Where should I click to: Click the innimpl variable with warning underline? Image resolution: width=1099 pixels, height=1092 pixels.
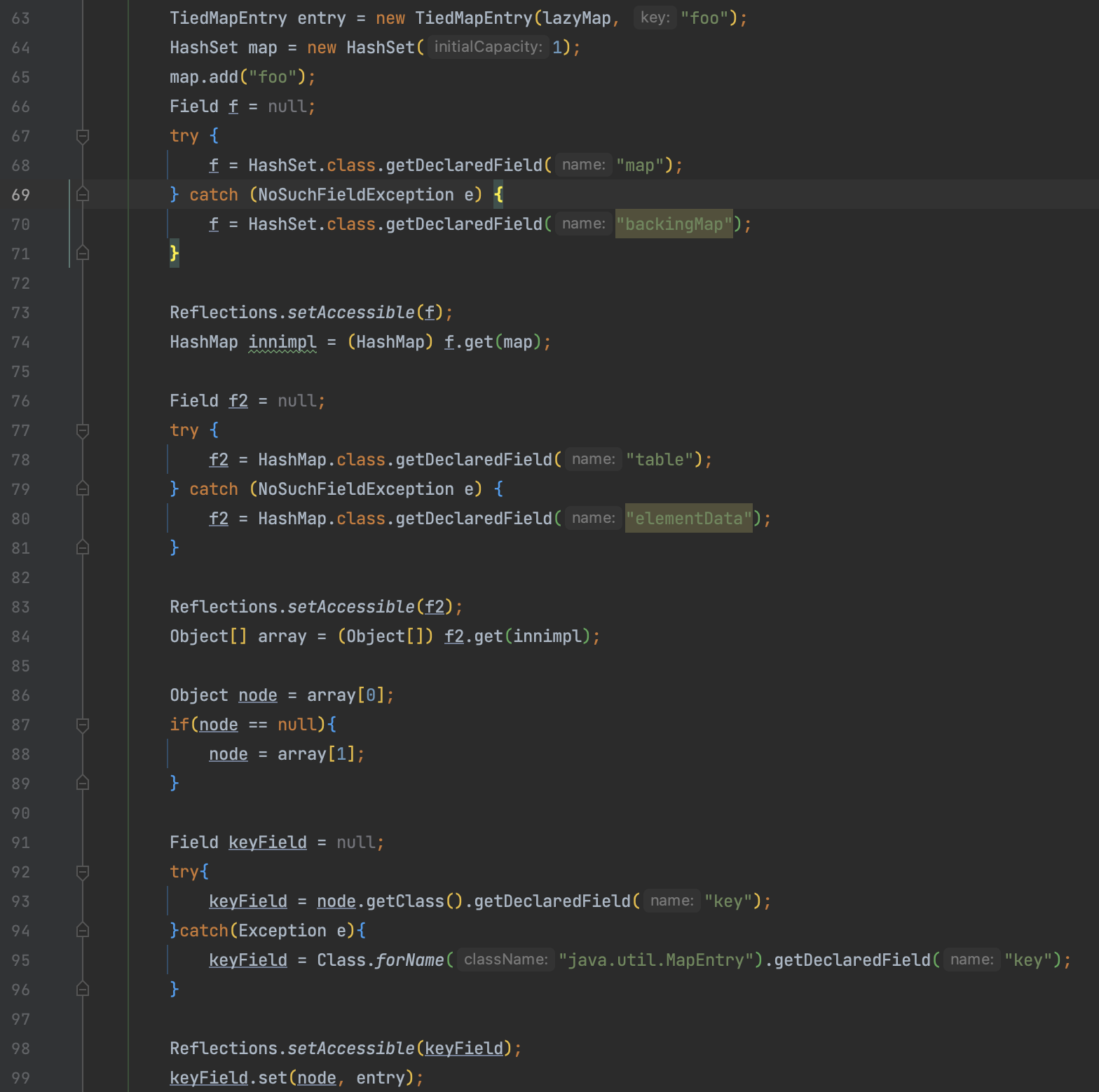click(x=282, y=342)
